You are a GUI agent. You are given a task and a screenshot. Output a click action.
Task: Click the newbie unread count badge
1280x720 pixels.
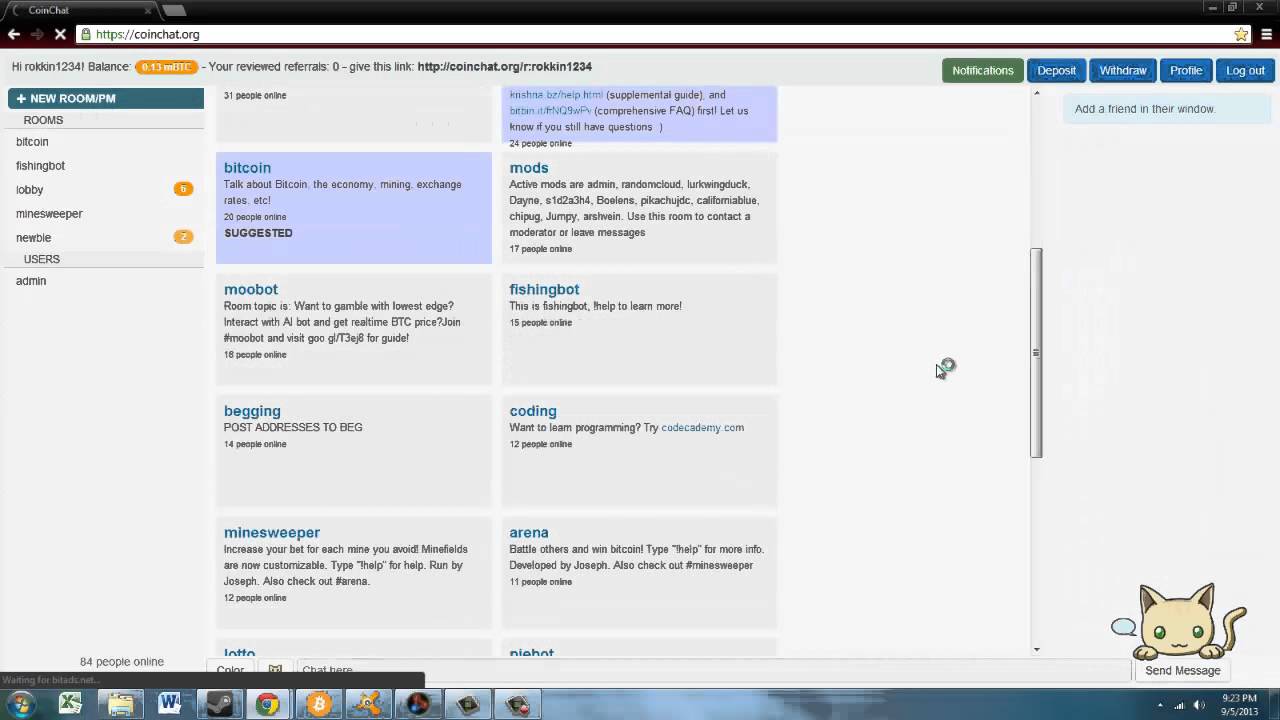point(183,237)
